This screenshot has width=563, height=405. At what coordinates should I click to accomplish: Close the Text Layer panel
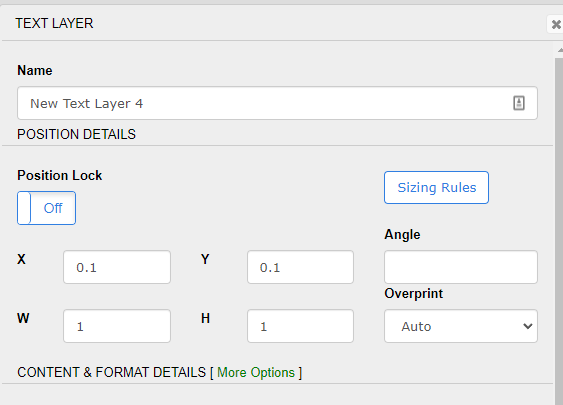(555, 24)
